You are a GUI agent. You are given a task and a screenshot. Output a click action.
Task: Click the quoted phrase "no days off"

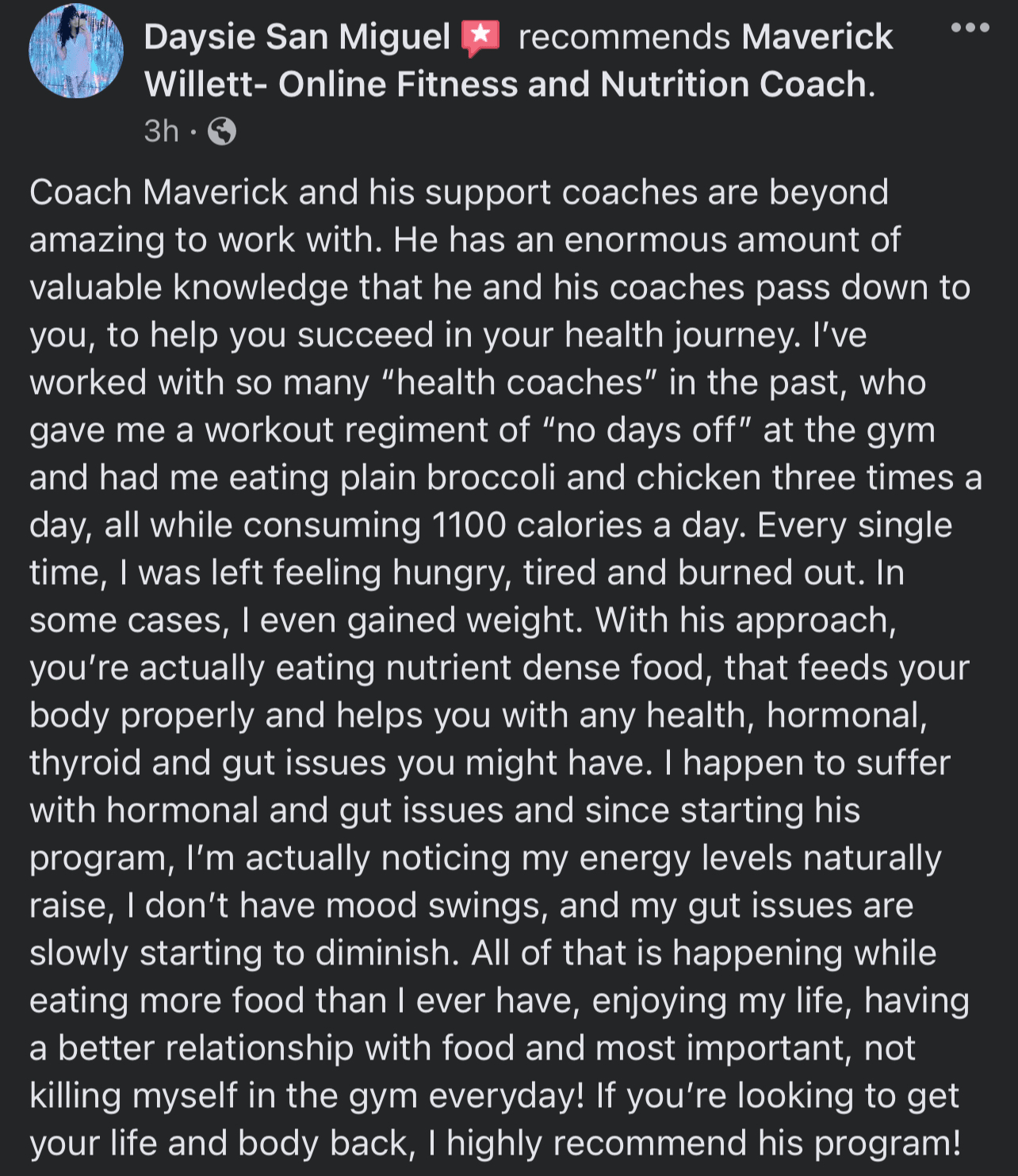[646, 430]
